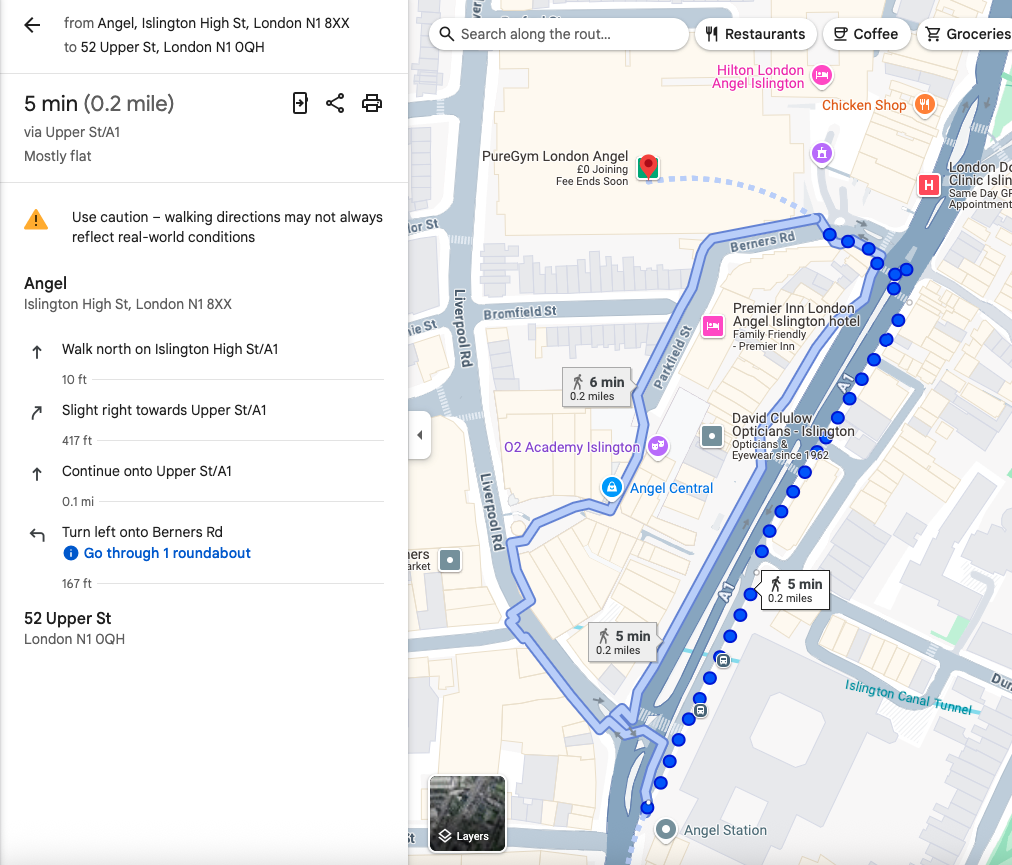Click the destination address 52 Upper St field
The height and width of the screenshot is (865, 1012).
point(172,47)
